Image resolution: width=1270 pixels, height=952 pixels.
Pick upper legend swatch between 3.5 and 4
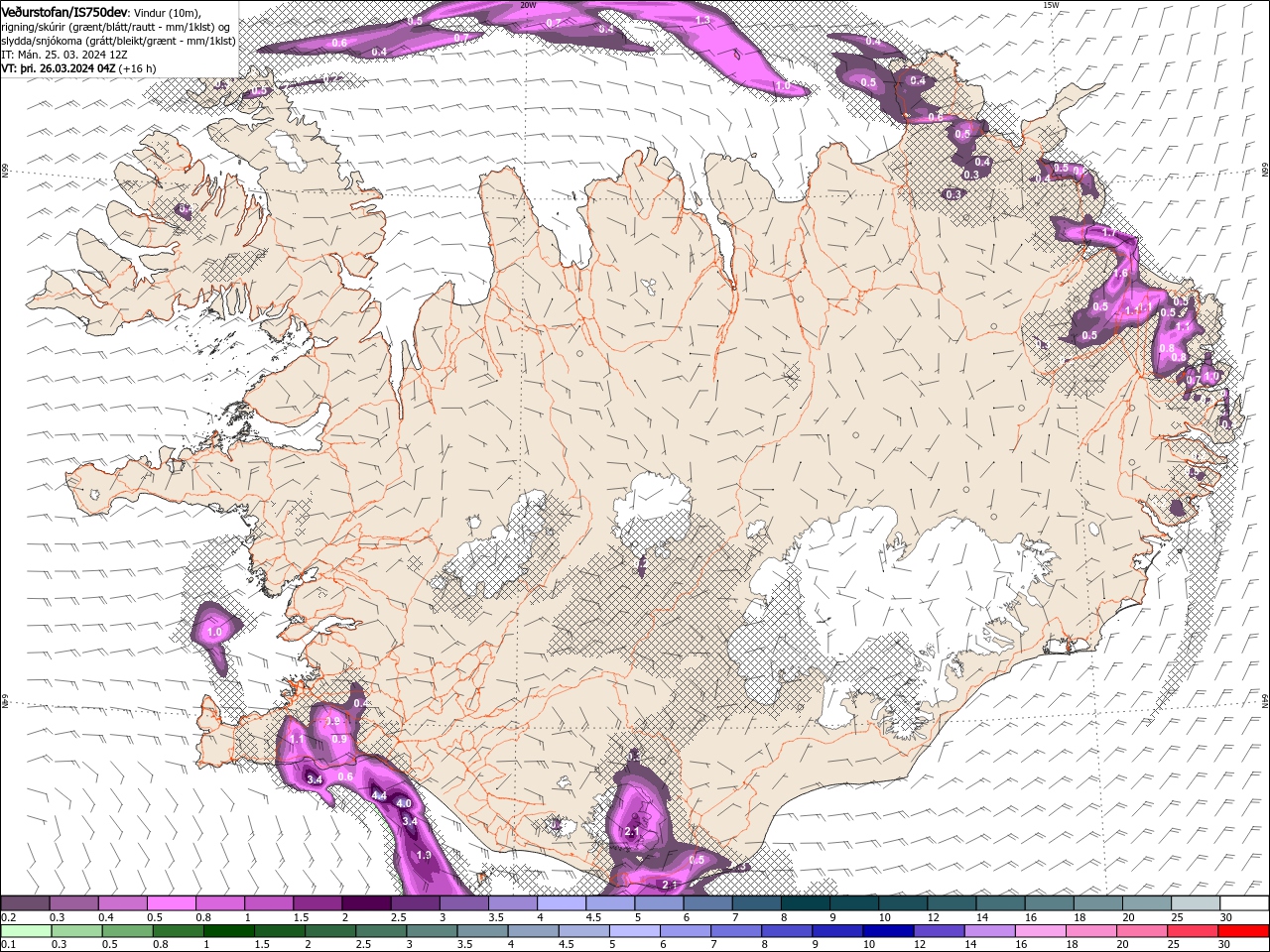tap(513, 903)
